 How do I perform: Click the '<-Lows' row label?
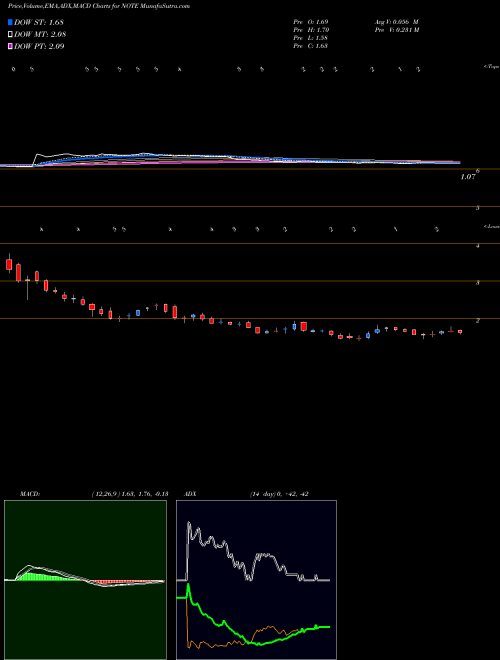(492, 226)
